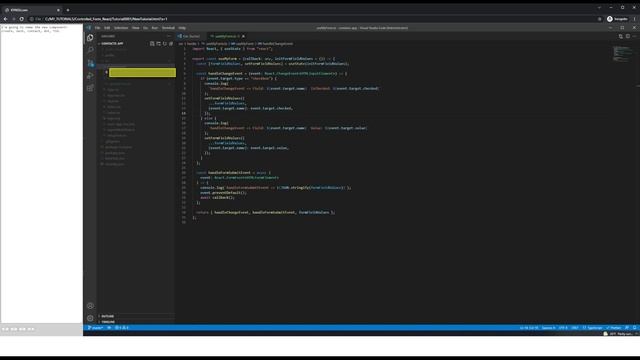Open errors and warnings in status bar
The height and width of the screenshot is (360, 640).
click(x=122, y=328)
